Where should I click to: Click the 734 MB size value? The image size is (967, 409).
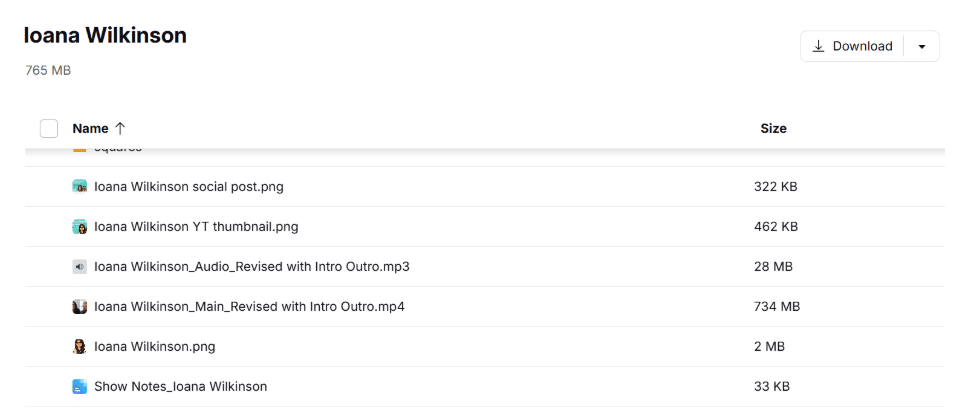click(x=777, y=307)
